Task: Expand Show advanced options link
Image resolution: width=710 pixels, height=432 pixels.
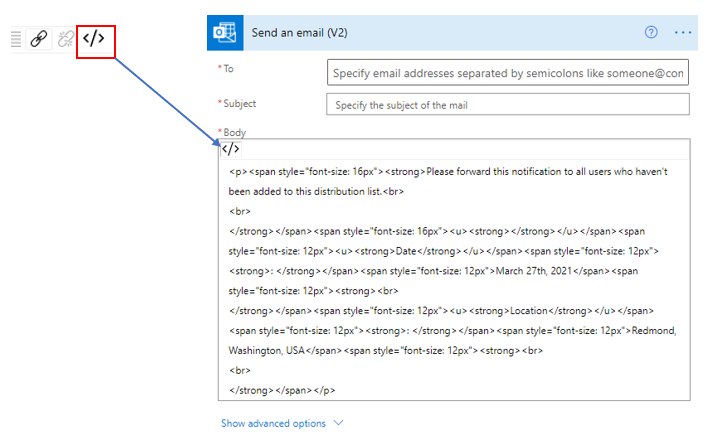Action: pyautogui.click(x=273, y=423)
